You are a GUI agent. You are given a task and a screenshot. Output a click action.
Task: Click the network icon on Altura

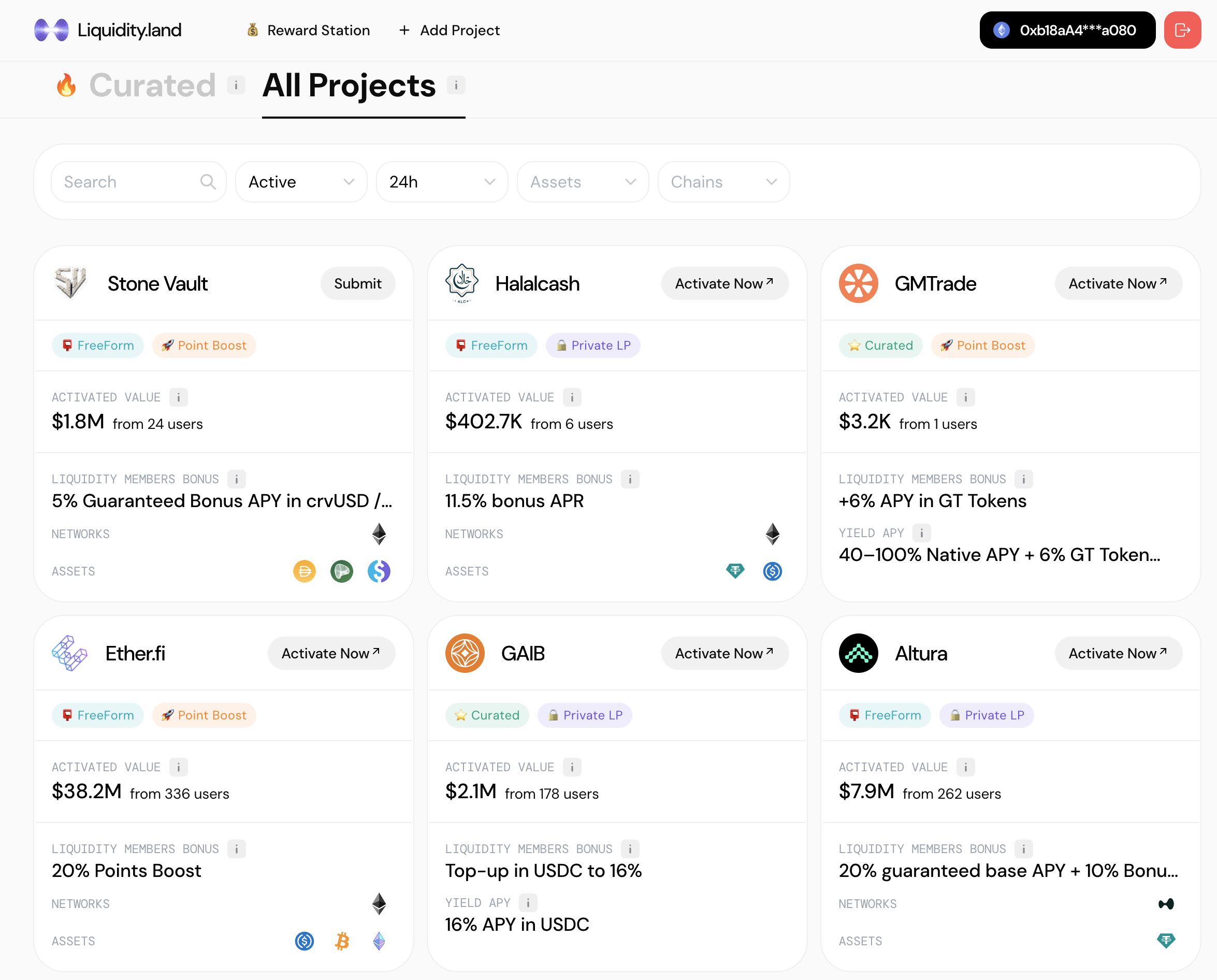[1166, 904]
